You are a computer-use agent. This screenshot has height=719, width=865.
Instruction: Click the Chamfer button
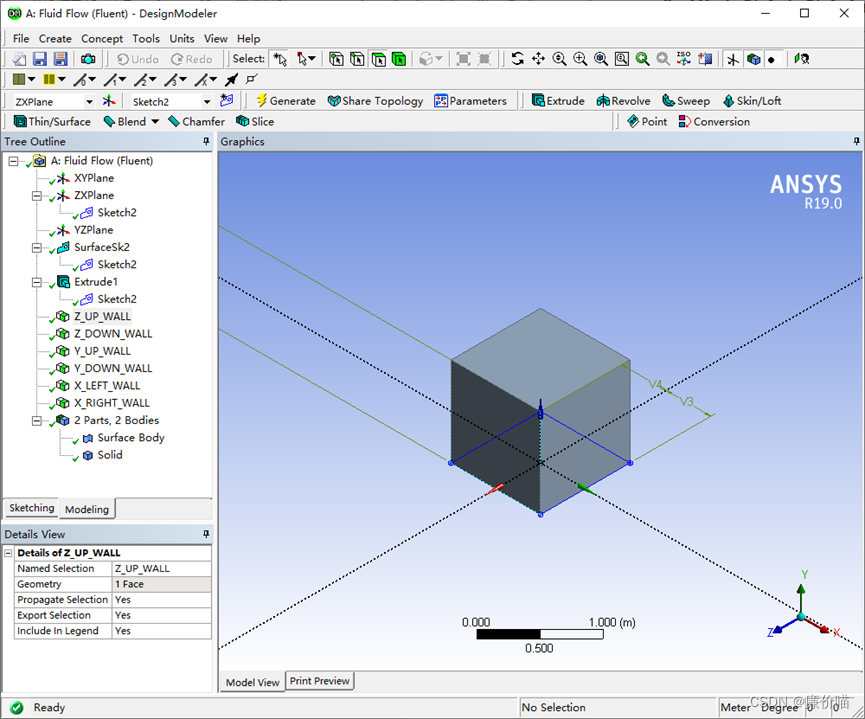pyautogui.click(x=196, y=122)
